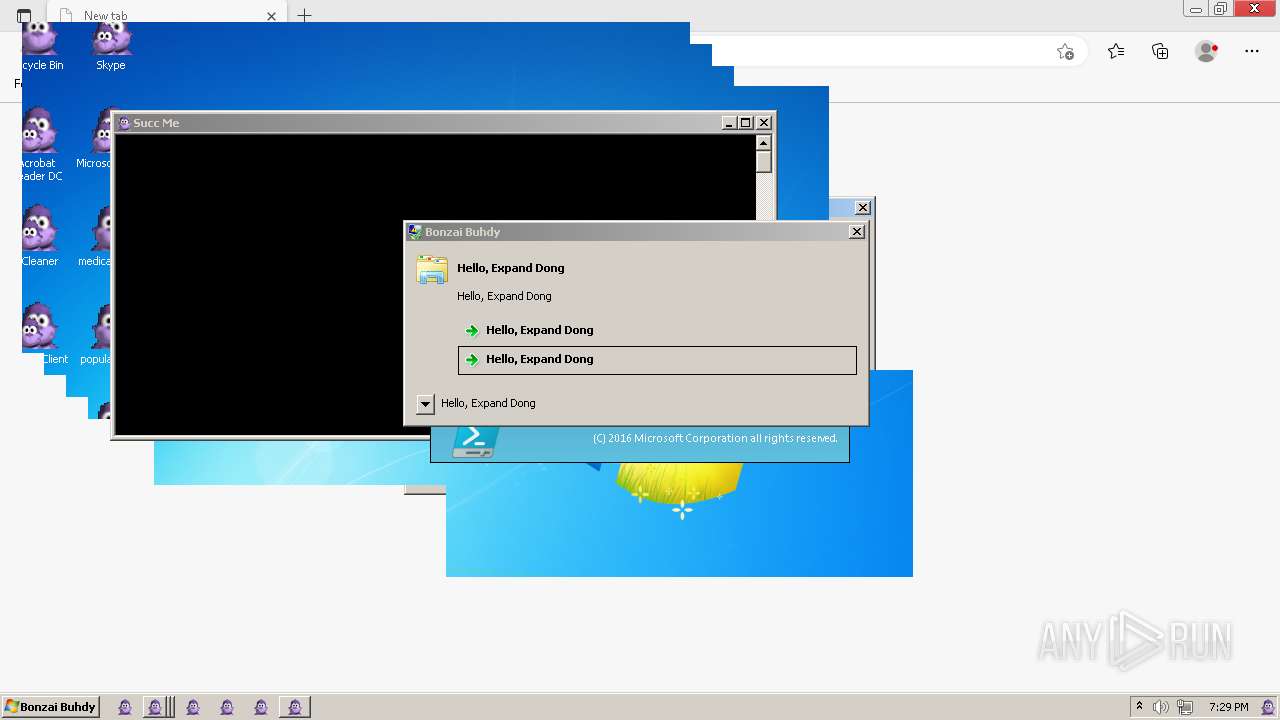Click the Succ Me scrollbar up arrow

pyautogui.click(x=764, y=142)
